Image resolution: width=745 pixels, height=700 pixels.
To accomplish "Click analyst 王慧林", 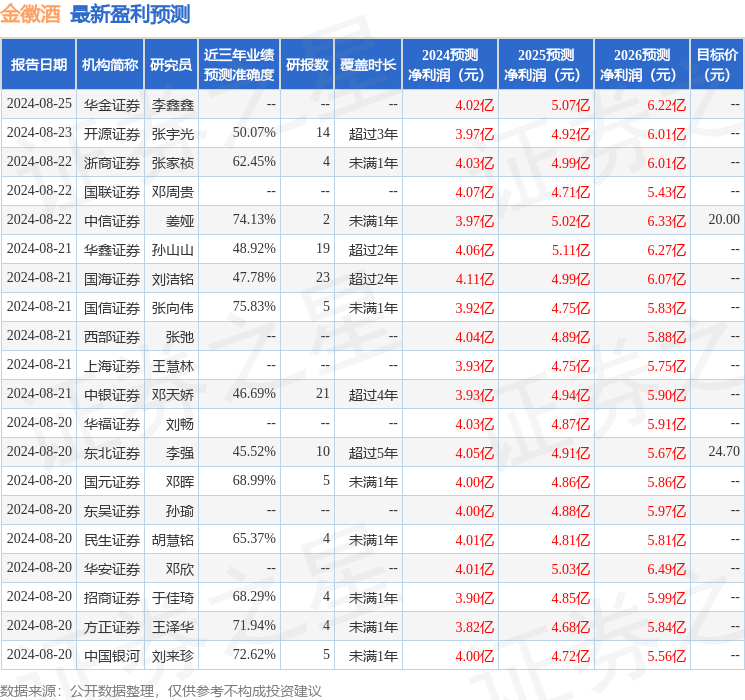I will tap(173, 366).
